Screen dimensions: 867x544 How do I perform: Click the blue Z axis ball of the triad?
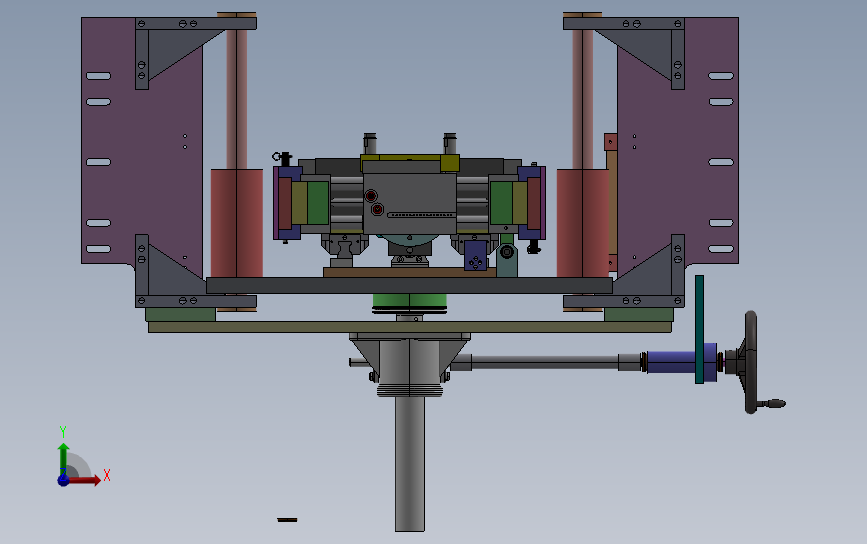64,480
